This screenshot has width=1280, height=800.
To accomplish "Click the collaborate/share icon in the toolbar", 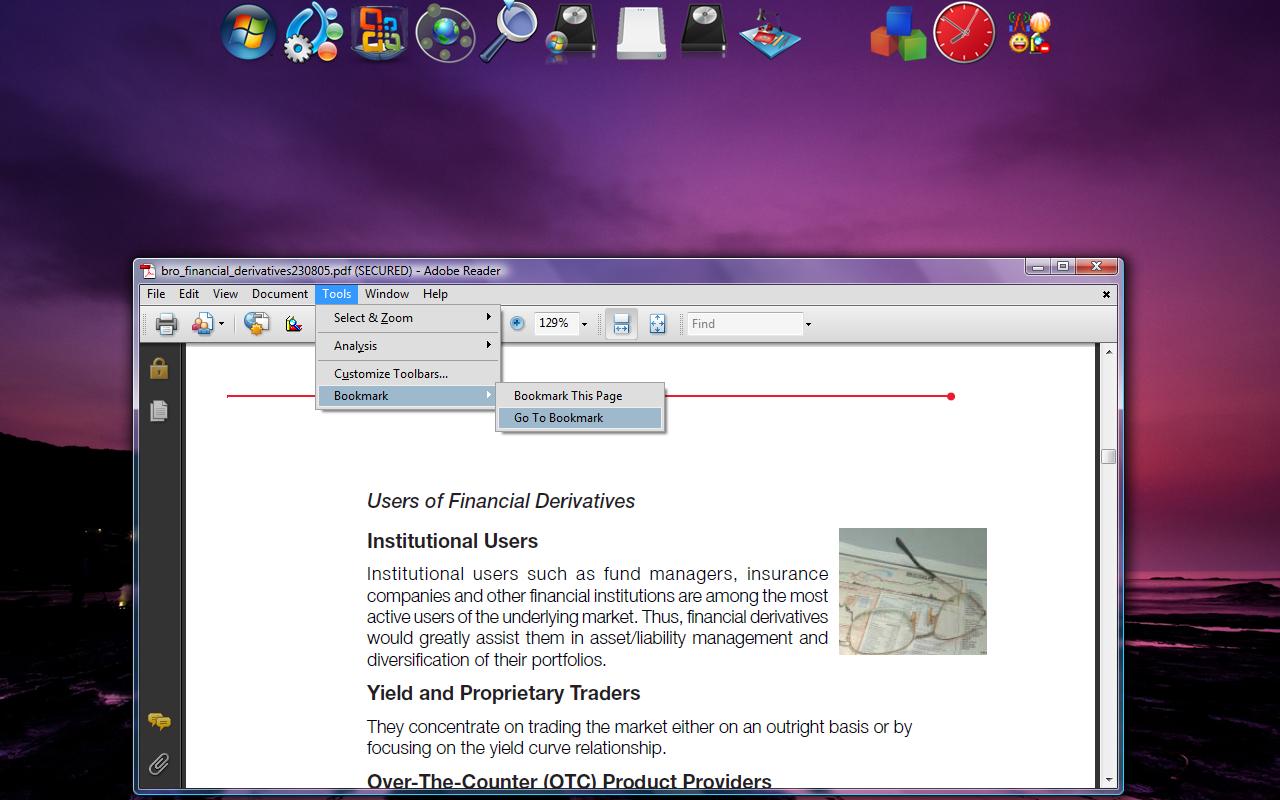I will pyautogui.click(x=203, y=324).
